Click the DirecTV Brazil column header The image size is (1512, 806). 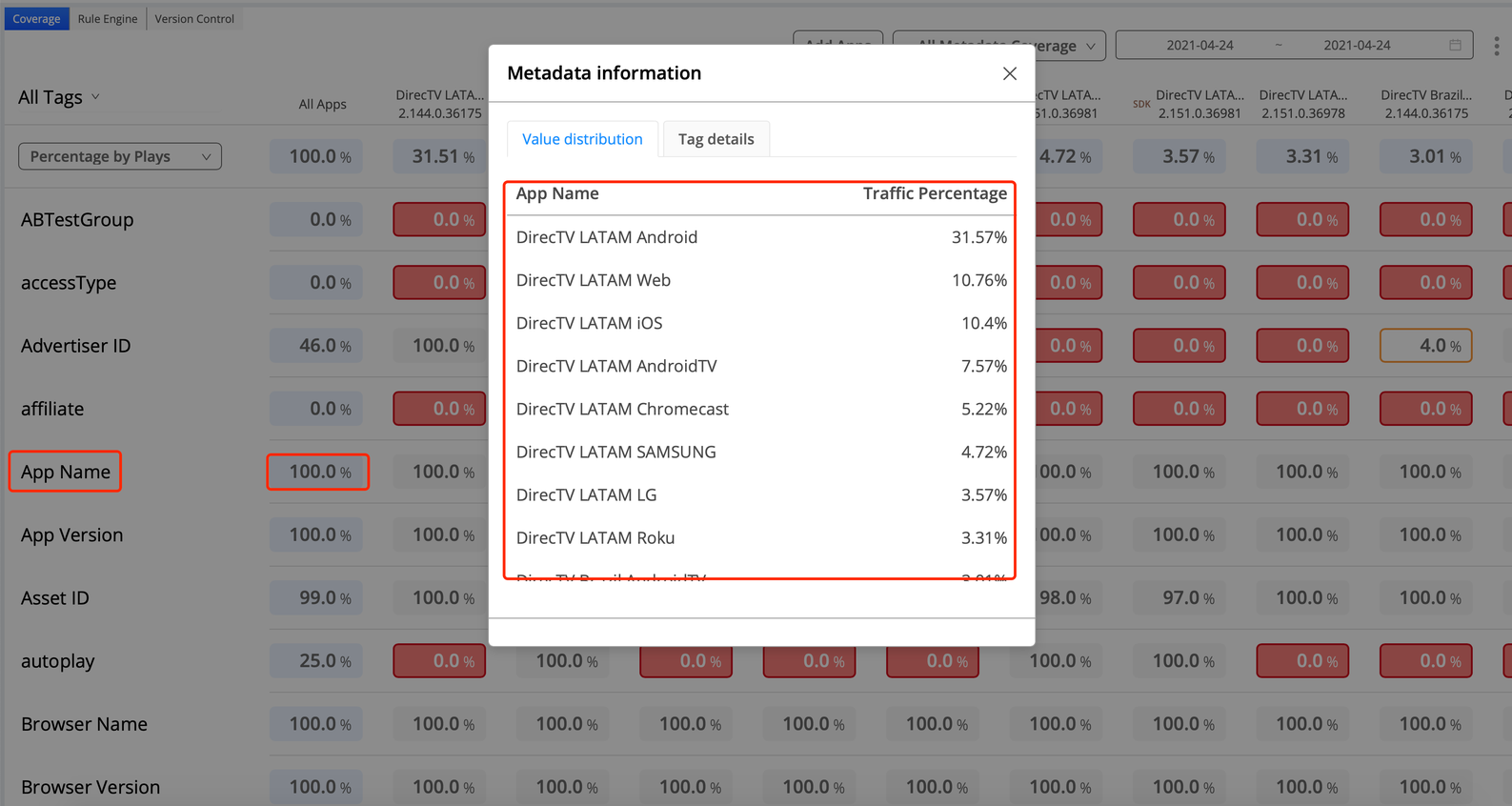[x=1426, y=104]
